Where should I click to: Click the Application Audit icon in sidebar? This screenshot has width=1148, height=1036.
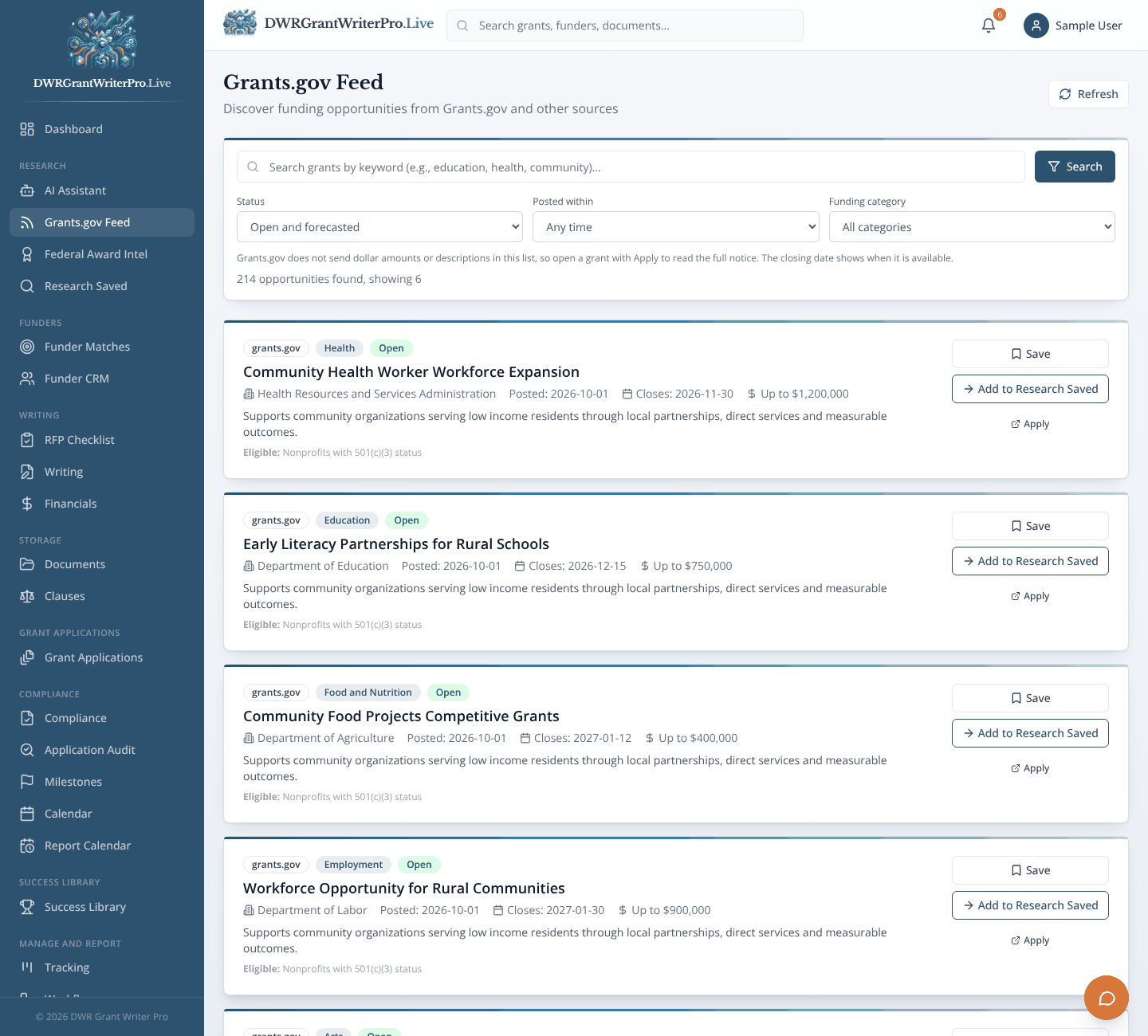point(27,750)
